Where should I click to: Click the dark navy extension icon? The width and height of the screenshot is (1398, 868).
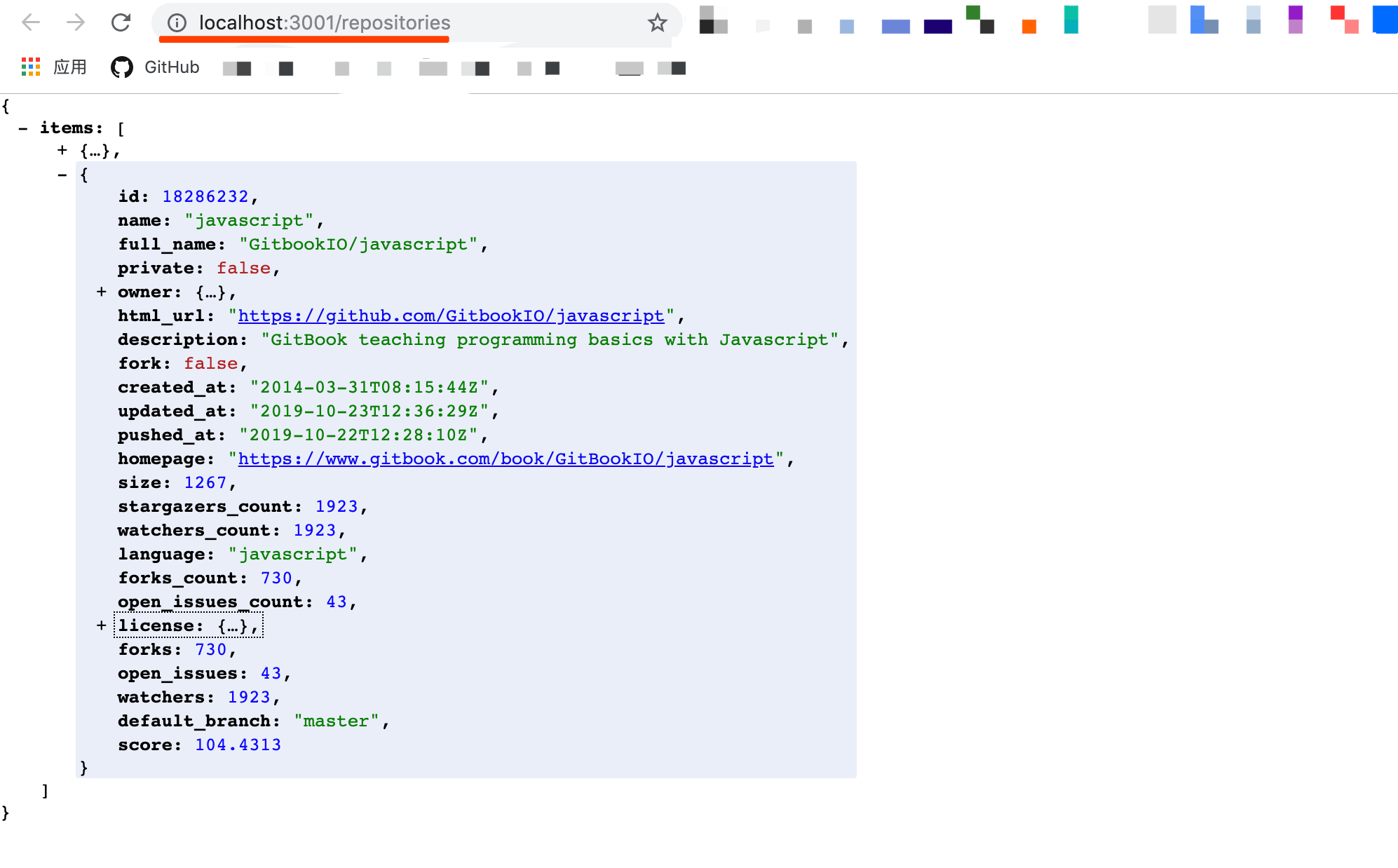click(x=938, y=27)
